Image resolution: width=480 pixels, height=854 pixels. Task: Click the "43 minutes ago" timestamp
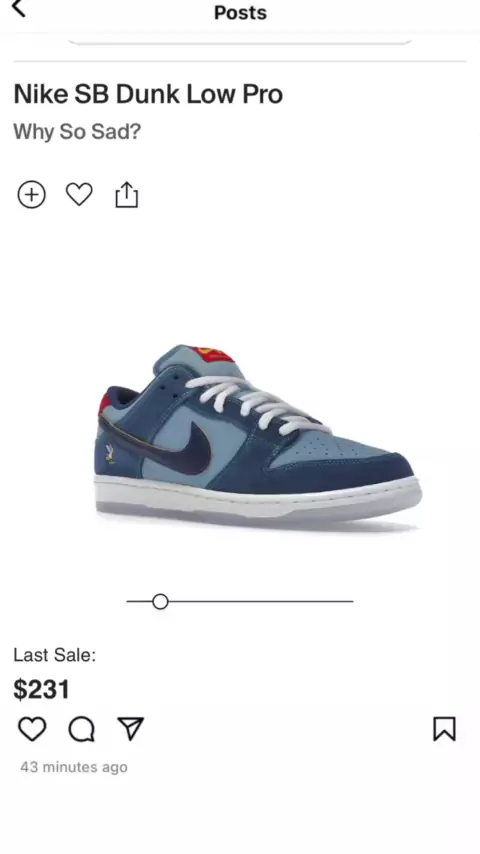coord(74,767)
